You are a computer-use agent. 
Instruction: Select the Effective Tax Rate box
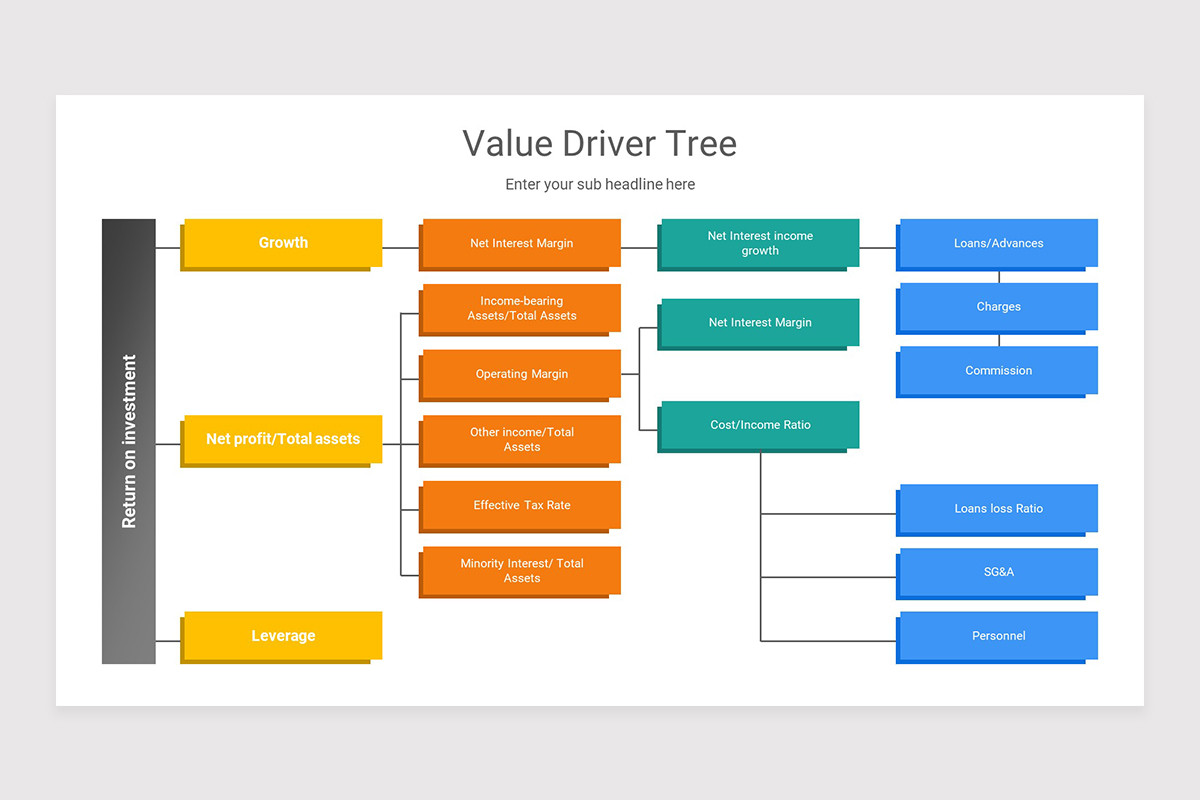point(520,505)
